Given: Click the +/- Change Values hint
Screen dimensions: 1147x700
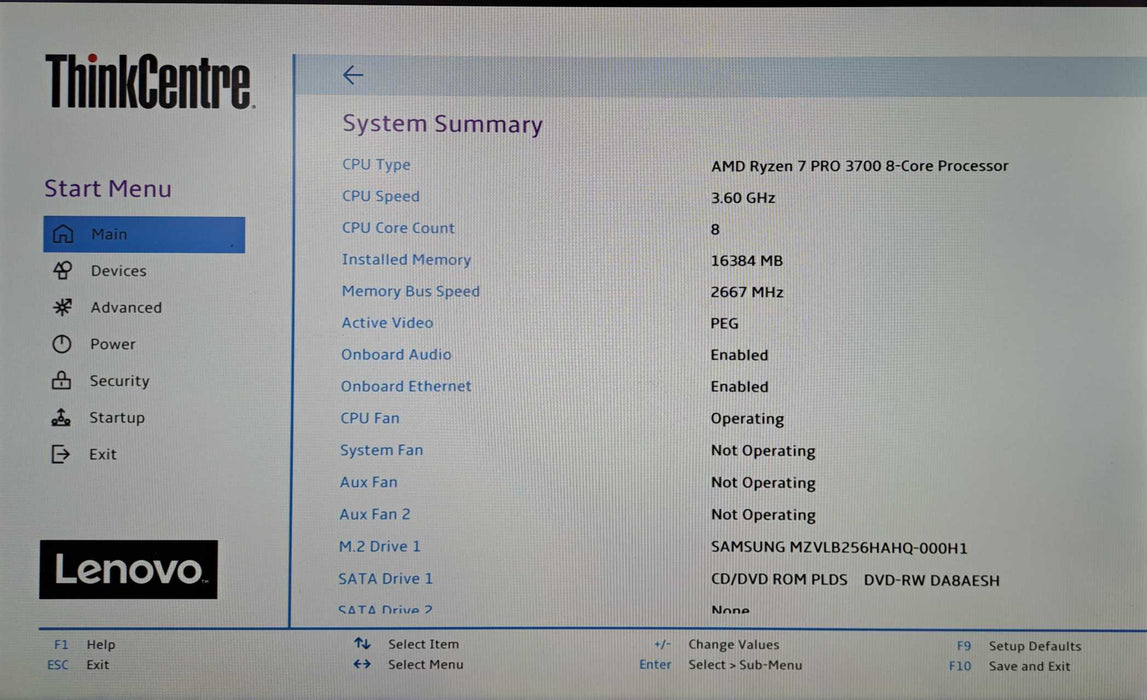Looking at the screenshot, I should coord(717,644).
